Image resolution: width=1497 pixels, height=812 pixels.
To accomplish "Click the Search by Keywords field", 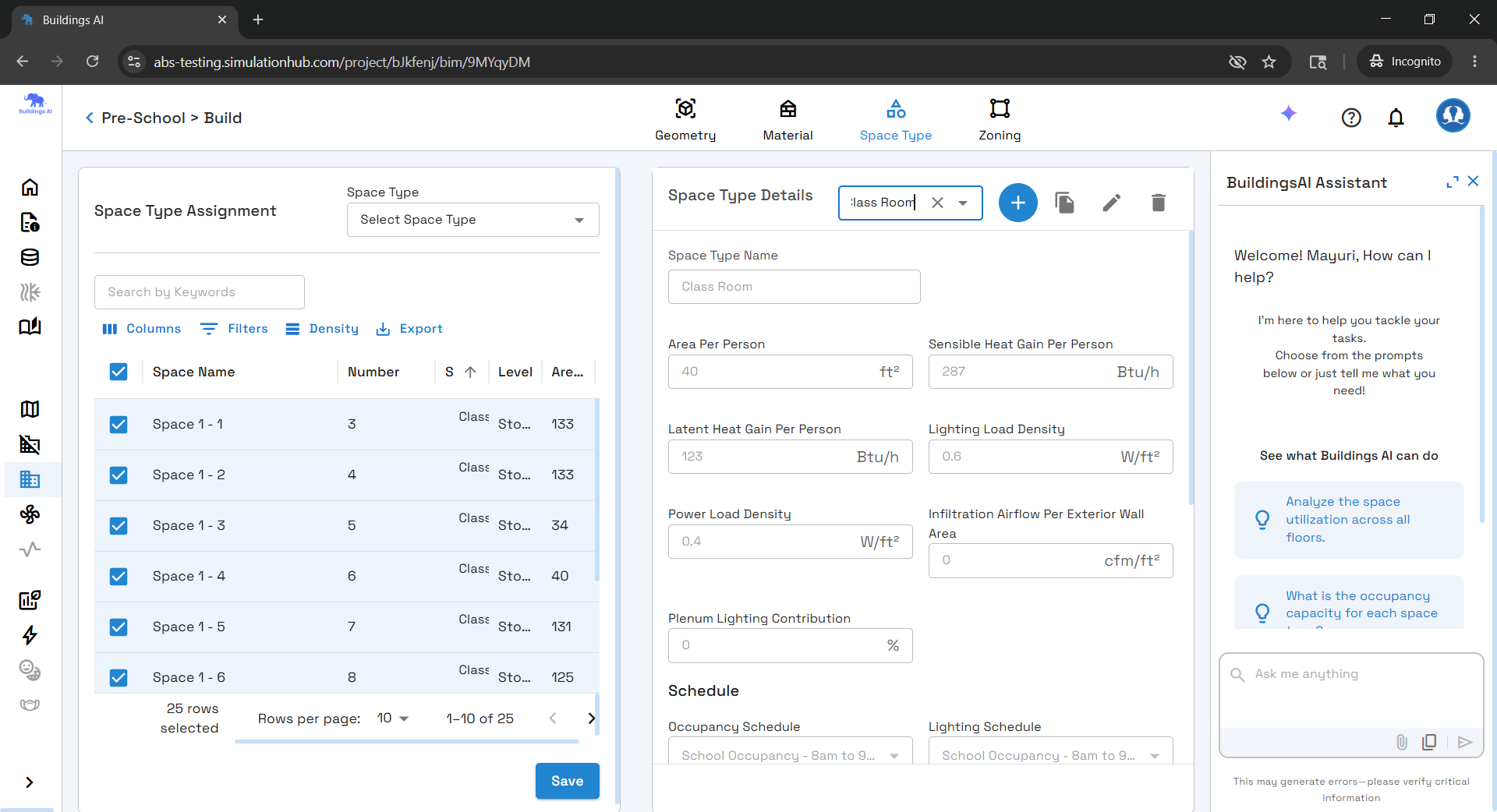I will (200, 292).
